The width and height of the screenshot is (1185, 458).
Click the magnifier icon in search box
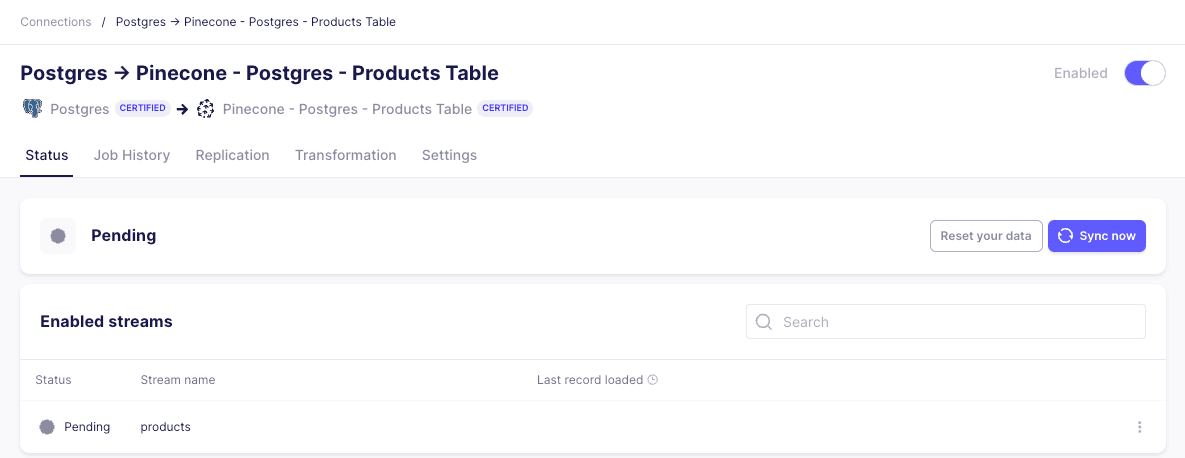[764, 322]
